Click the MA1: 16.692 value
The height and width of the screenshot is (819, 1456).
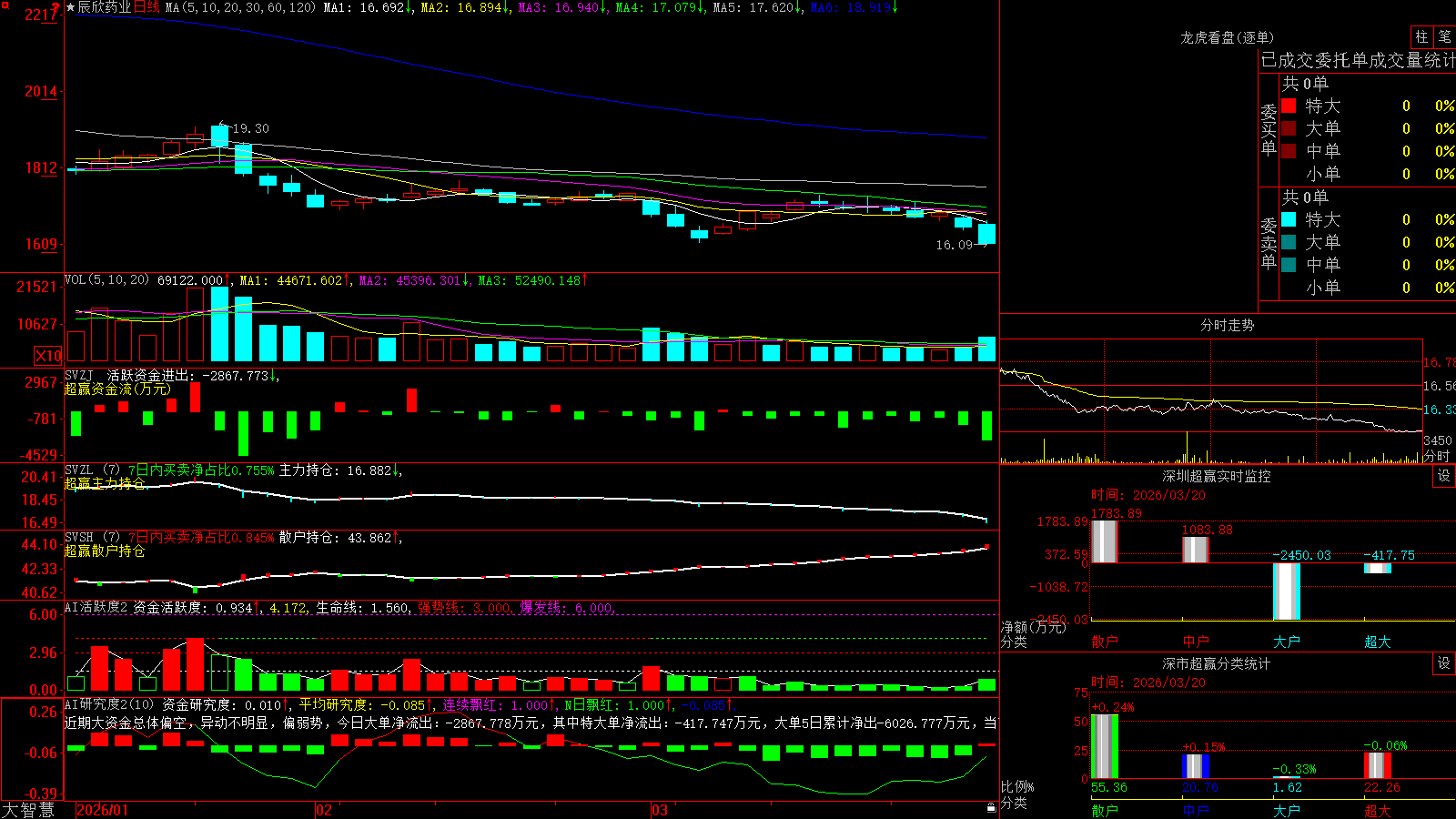click(x=367, y=7)
